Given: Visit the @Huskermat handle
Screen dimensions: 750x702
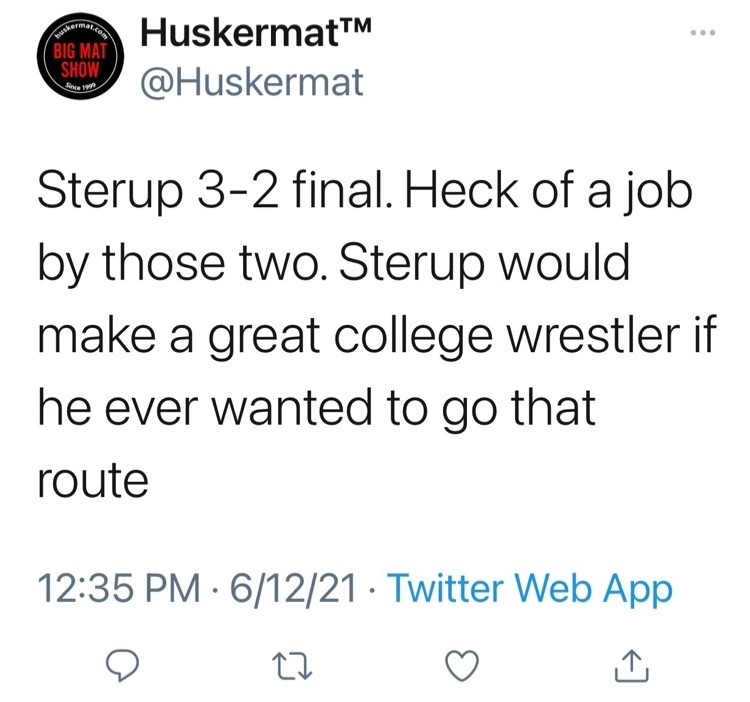Looking at the screenshot, I should coord(253,83).
